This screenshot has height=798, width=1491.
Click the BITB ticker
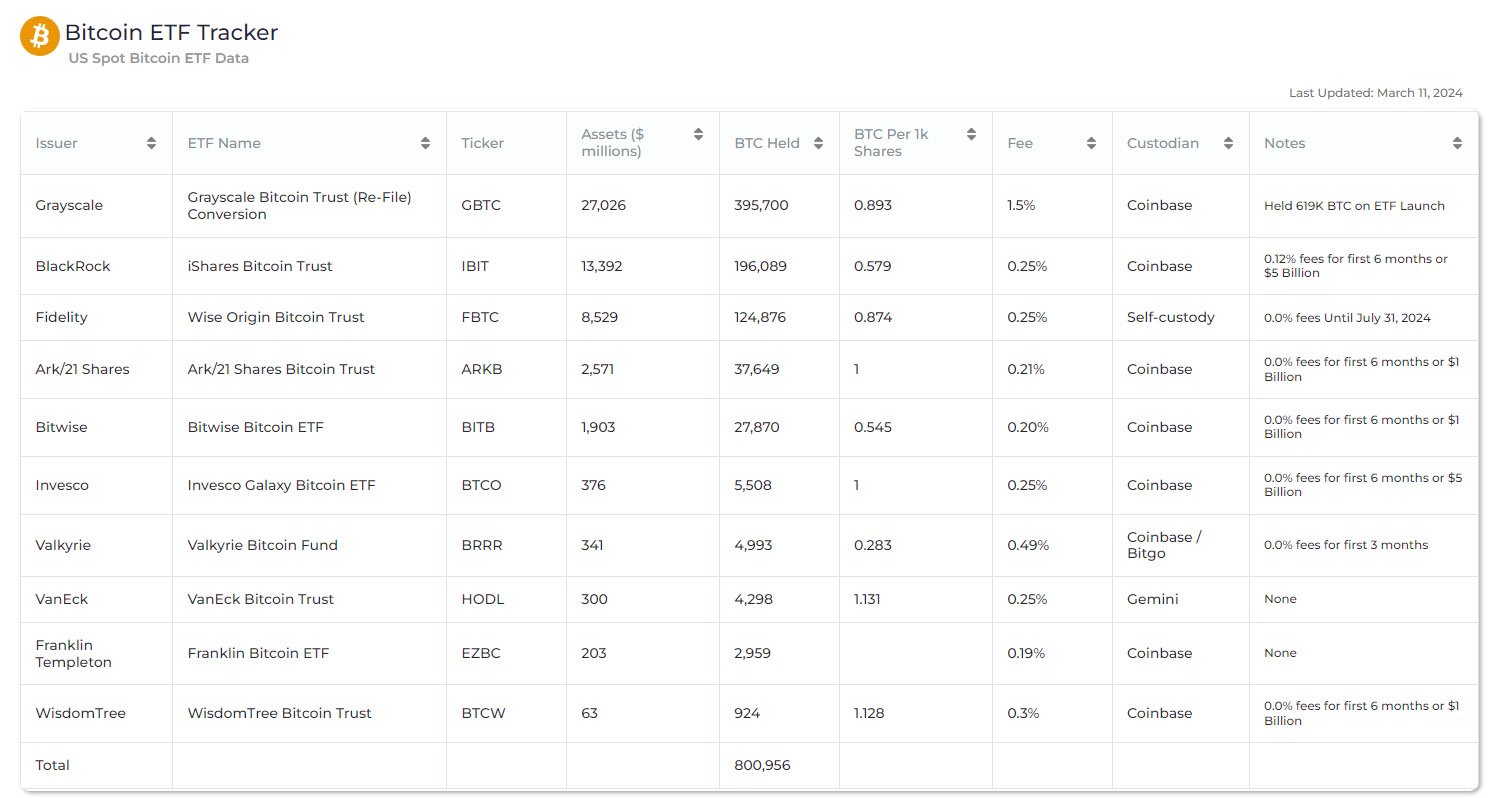click(478, 427)
